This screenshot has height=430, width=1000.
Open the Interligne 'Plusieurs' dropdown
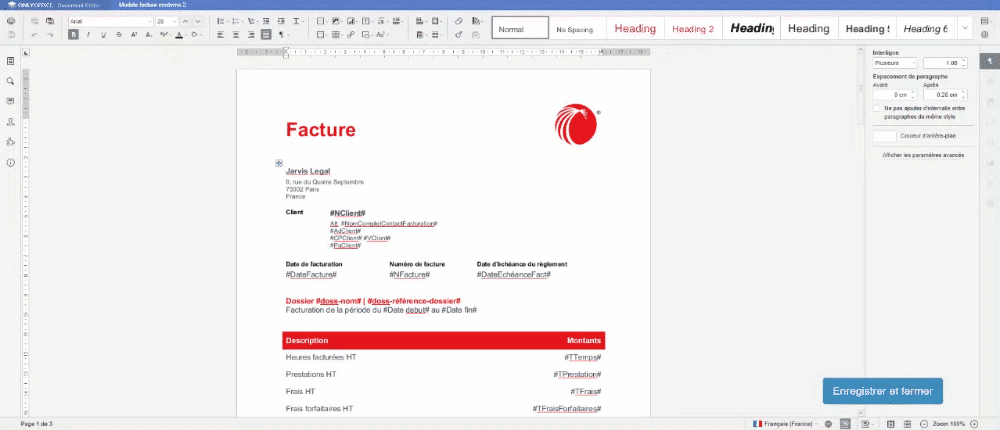[893, 63]
